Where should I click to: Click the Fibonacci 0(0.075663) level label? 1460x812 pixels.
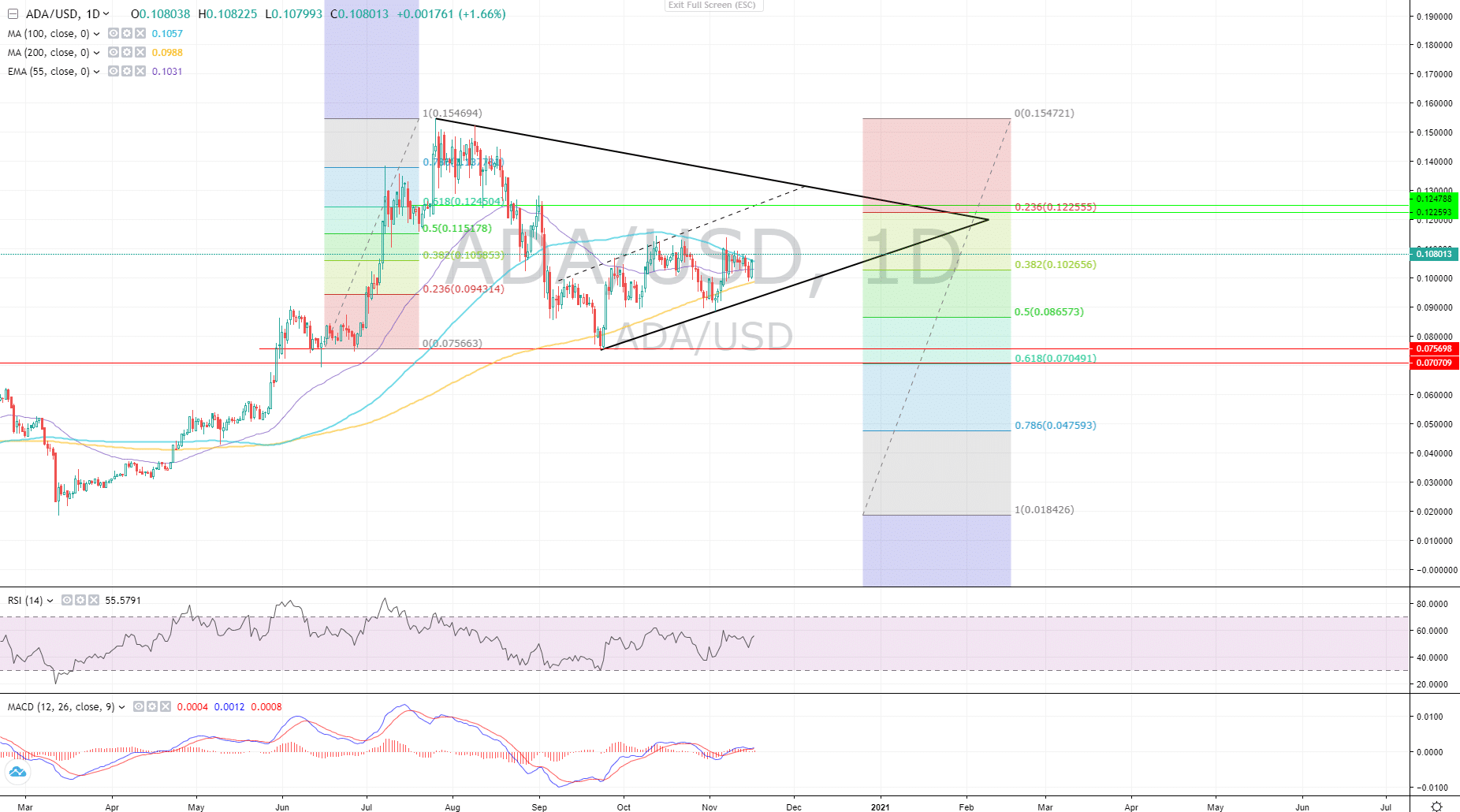pos(453,344)
